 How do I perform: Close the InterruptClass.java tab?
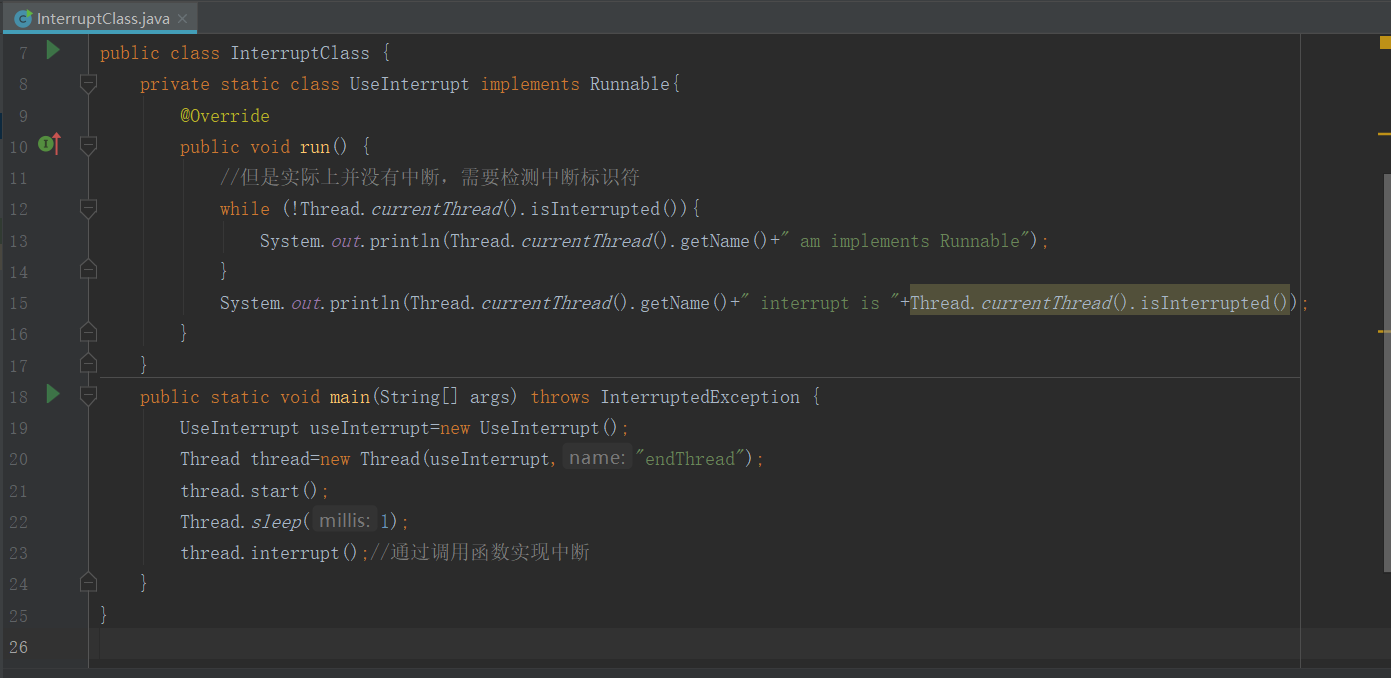tap(182, 17)
